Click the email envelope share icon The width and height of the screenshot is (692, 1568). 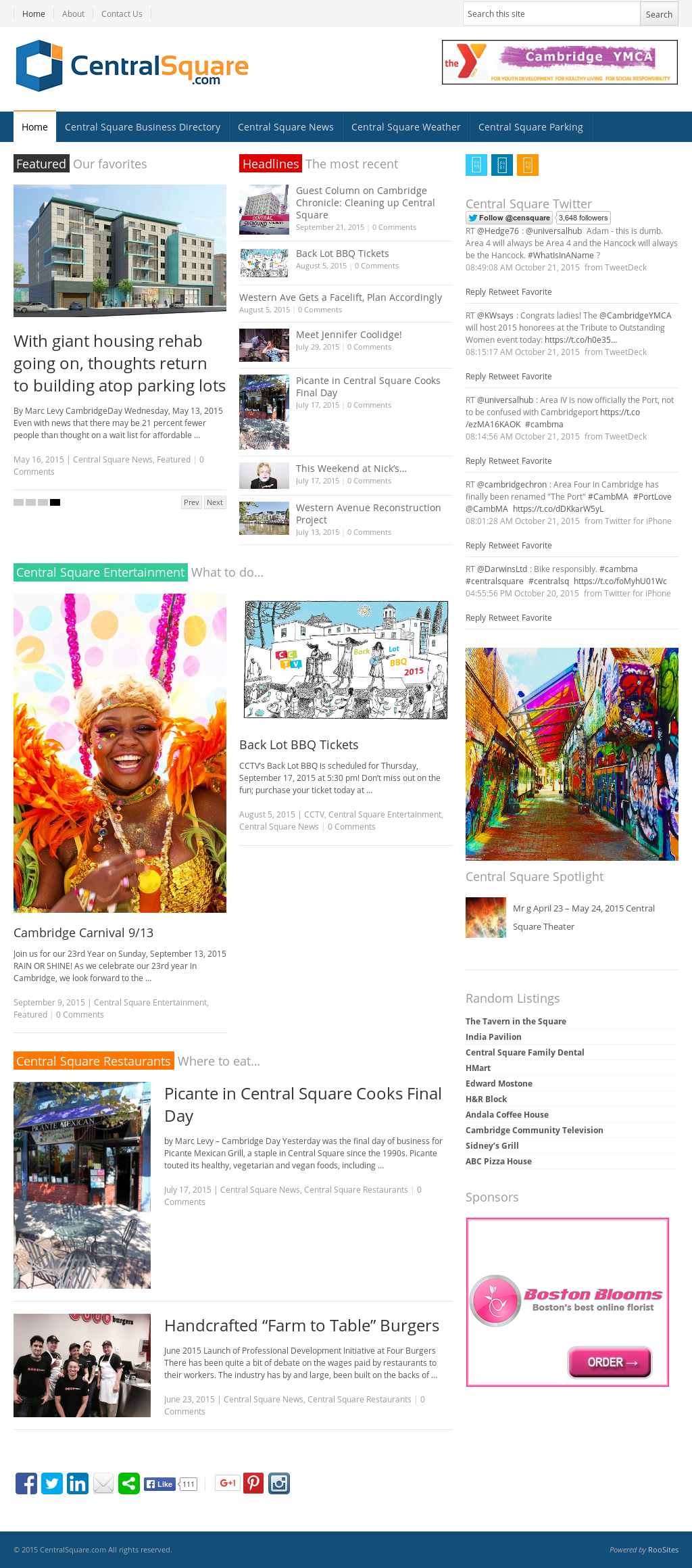pos(103,1483)
